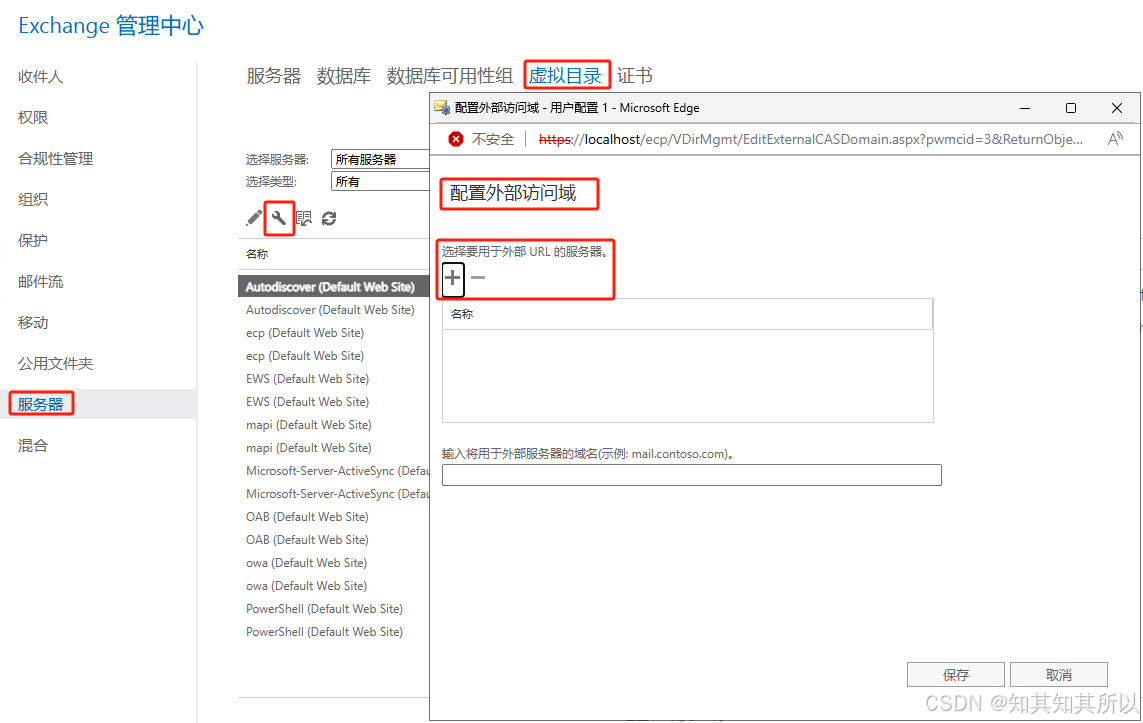The width and height of the screenshot is (1143, 723).
Task: Switch to the 服务器 tab
Action: [273, 76]
